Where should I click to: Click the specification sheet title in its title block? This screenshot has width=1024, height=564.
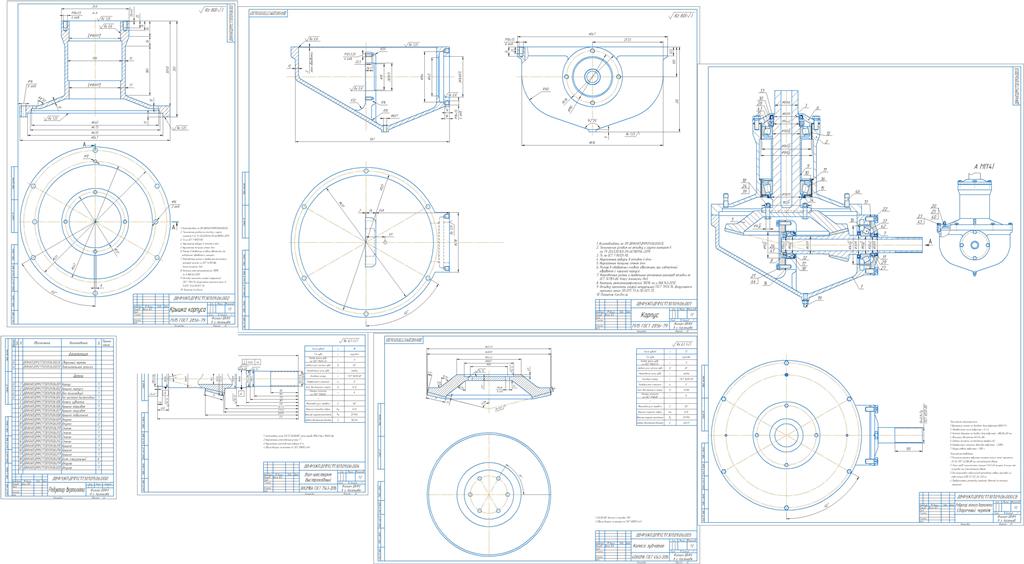click(x=67, y=491)
